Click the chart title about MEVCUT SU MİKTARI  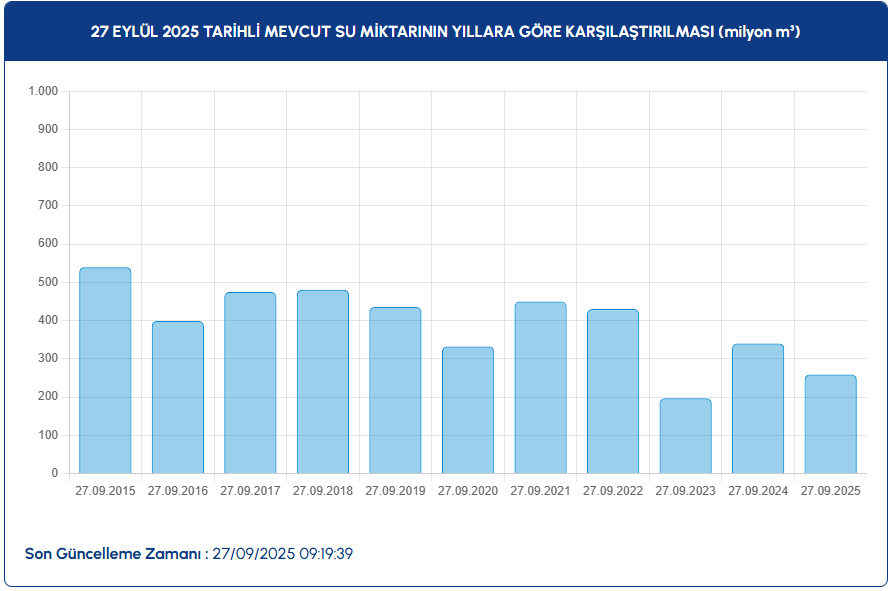coord(445,32)
